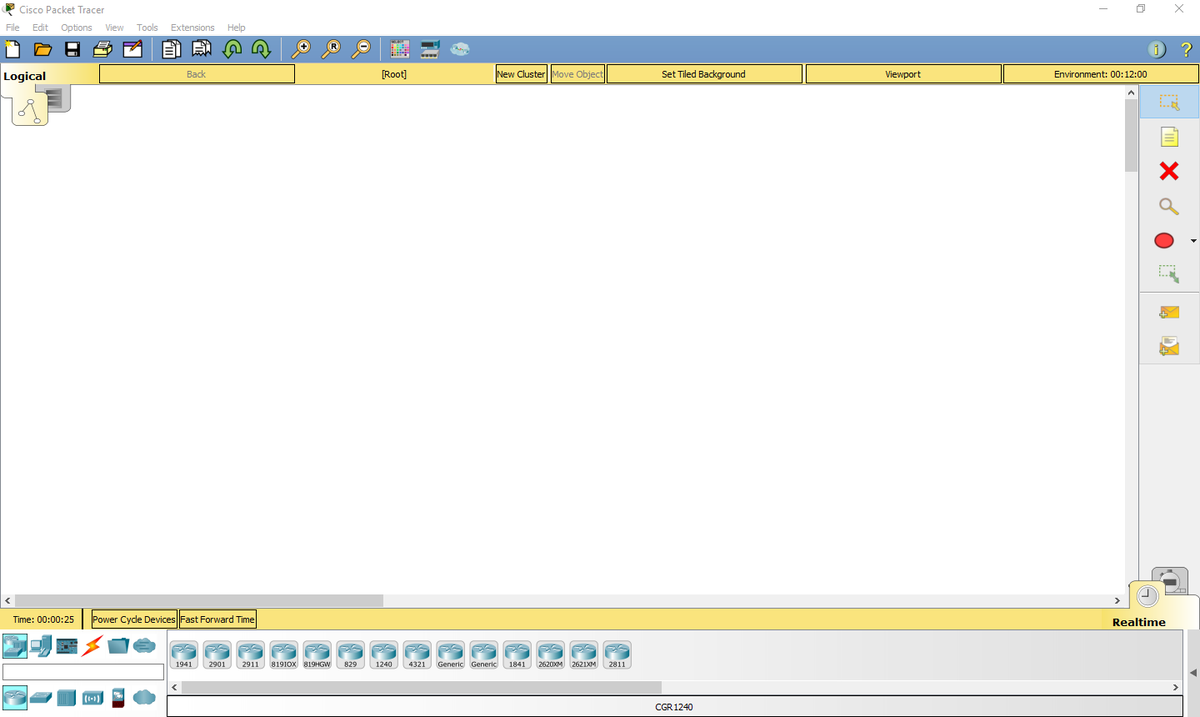Select the red X Delete tool
Image resolution: width=1200 pixels, height=717 pixels.
[x=1168, y=171]
